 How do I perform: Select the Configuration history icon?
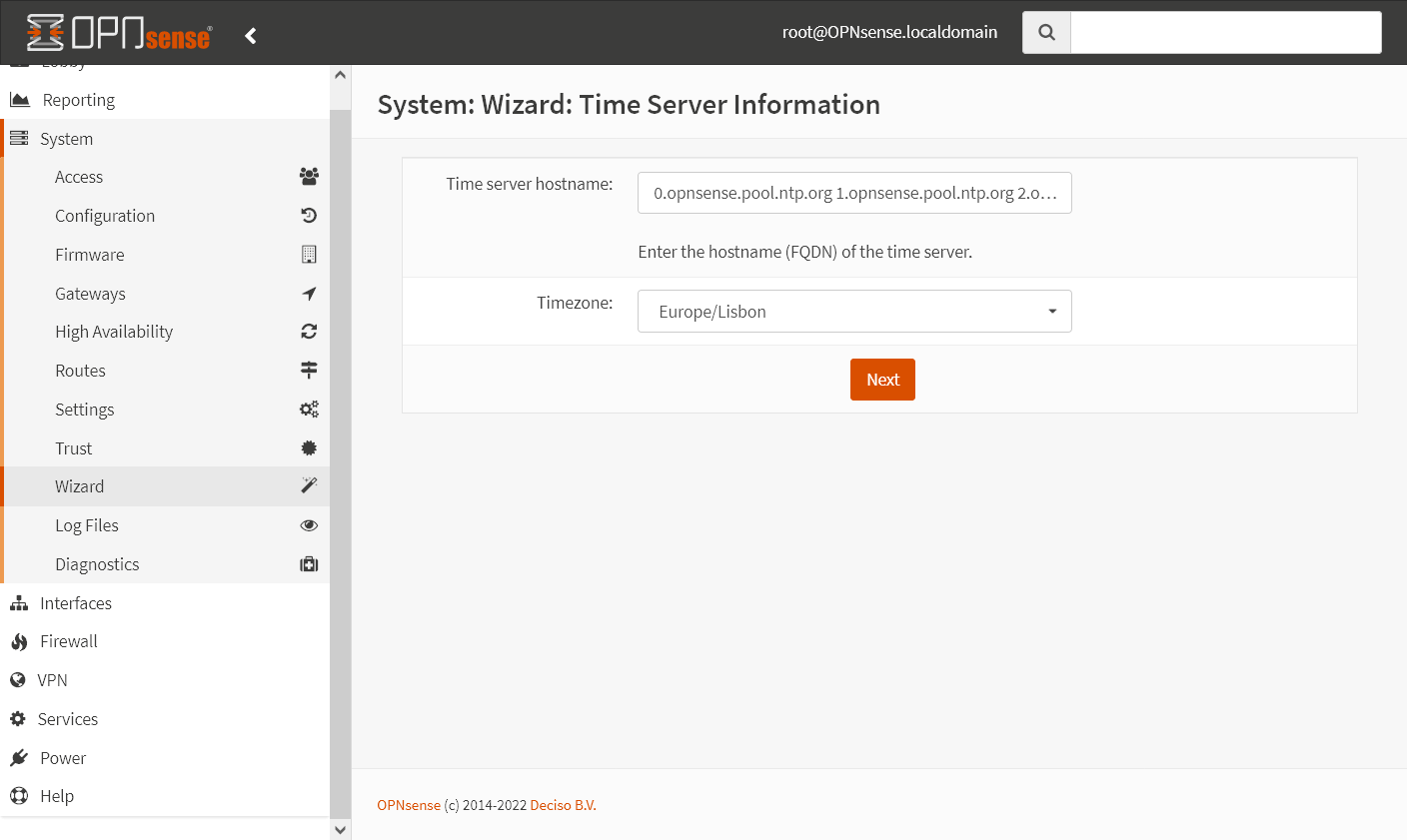(x=309, y=215)
